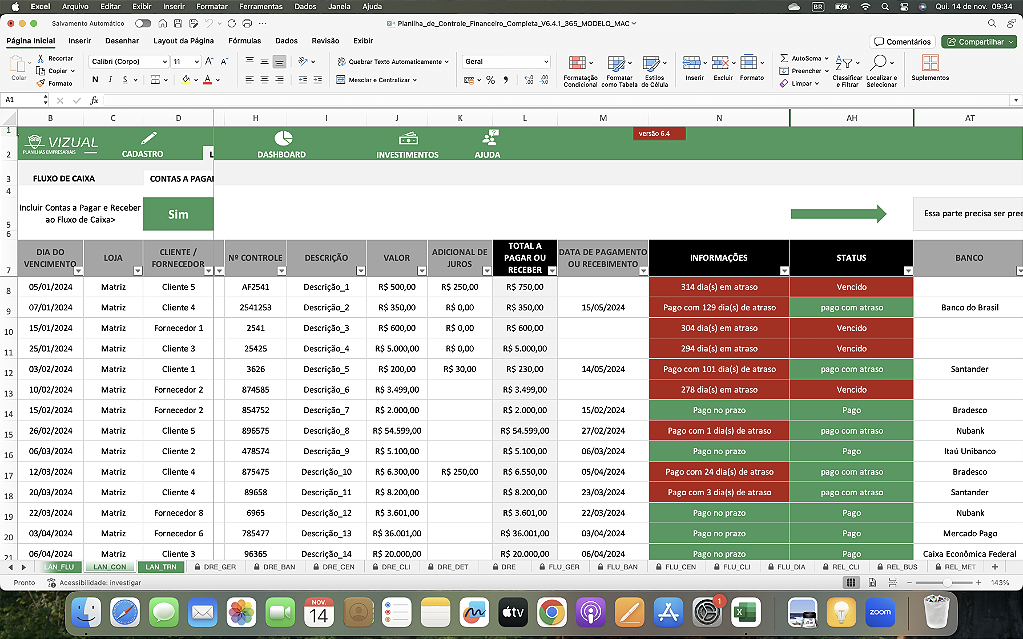The height and width of the screenshot is (639, 1023).
Task: Open the Home icon in title bar
Action: pos(163,23)
